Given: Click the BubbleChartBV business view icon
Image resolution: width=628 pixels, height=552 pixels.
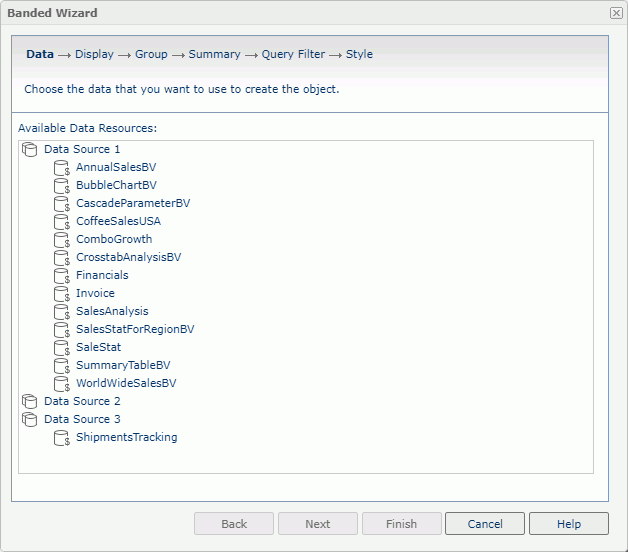Looking at the screenshot, I should pos(62,186).
